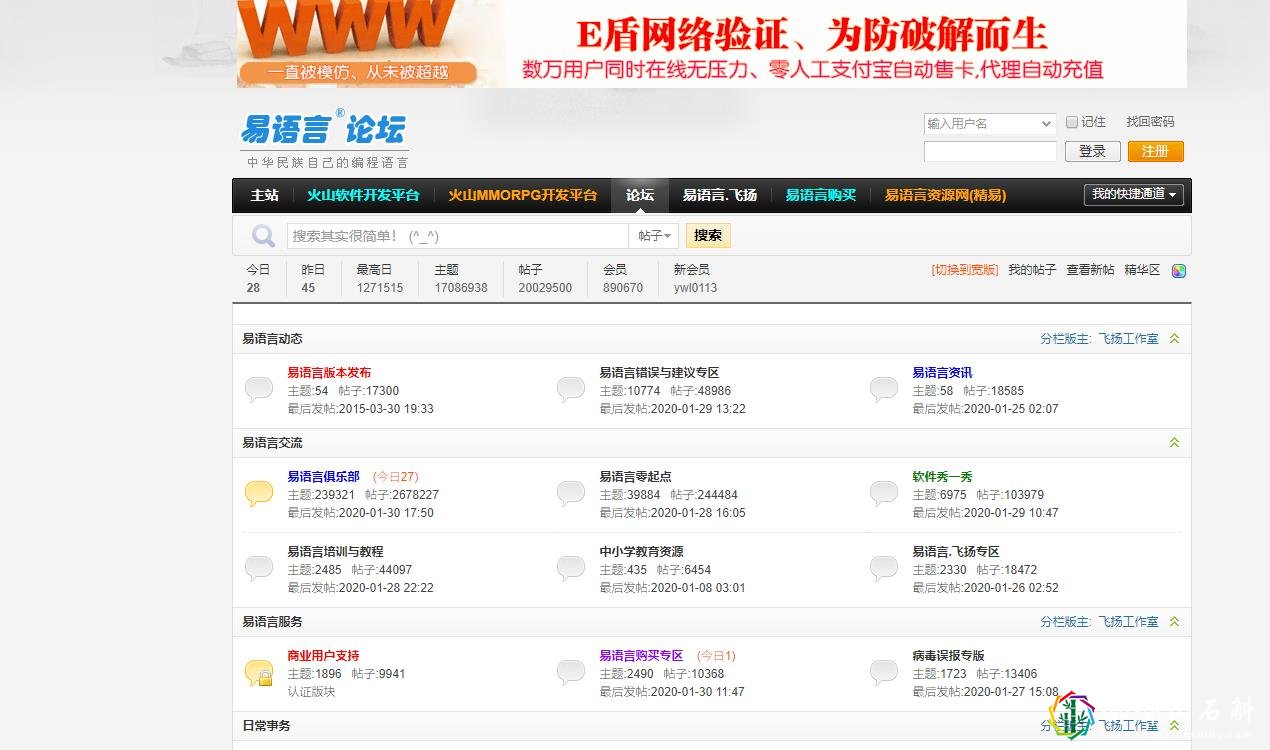Open 易语言购买专区 forum link
This screenshot has width=1270, height=750.
click(x=641, y=656)
